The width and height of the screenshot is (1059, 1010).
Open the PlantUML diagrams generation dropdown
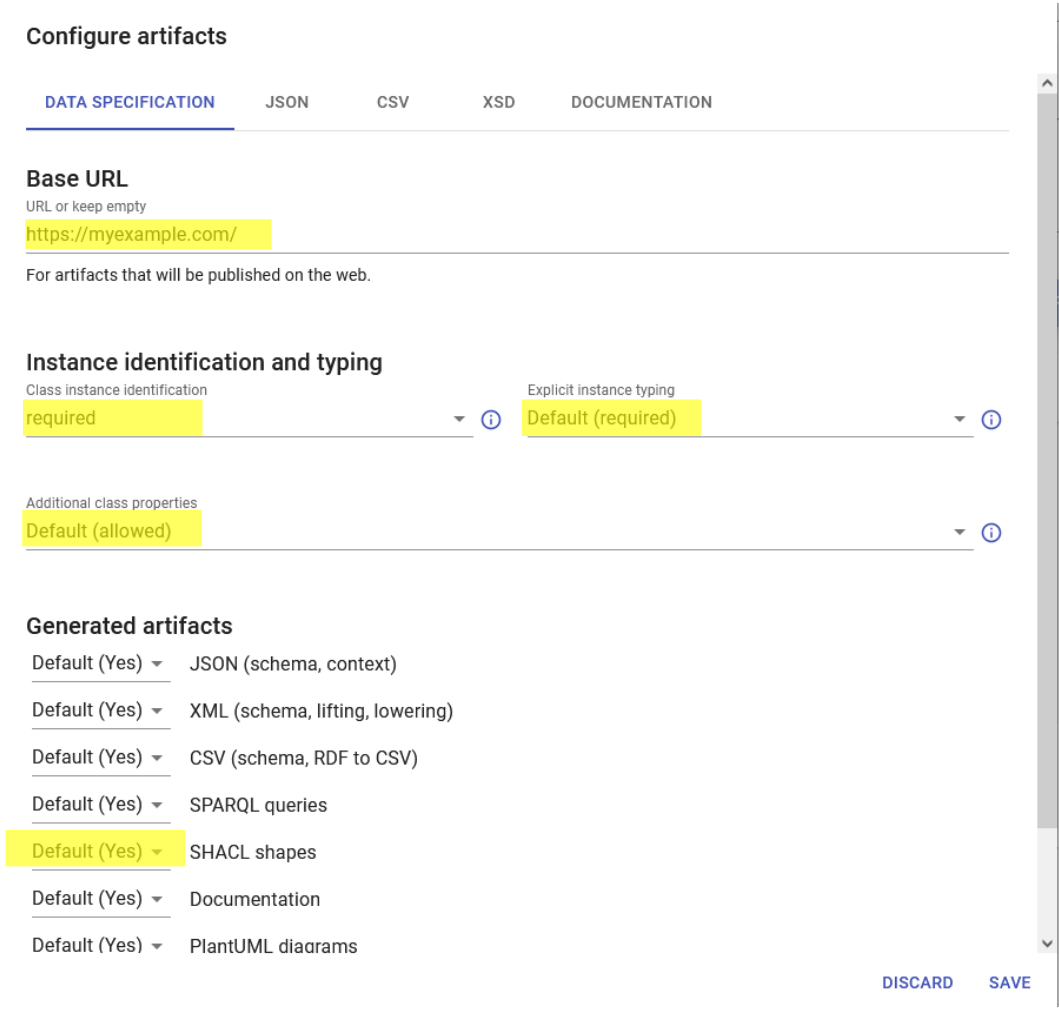[100, 944]
